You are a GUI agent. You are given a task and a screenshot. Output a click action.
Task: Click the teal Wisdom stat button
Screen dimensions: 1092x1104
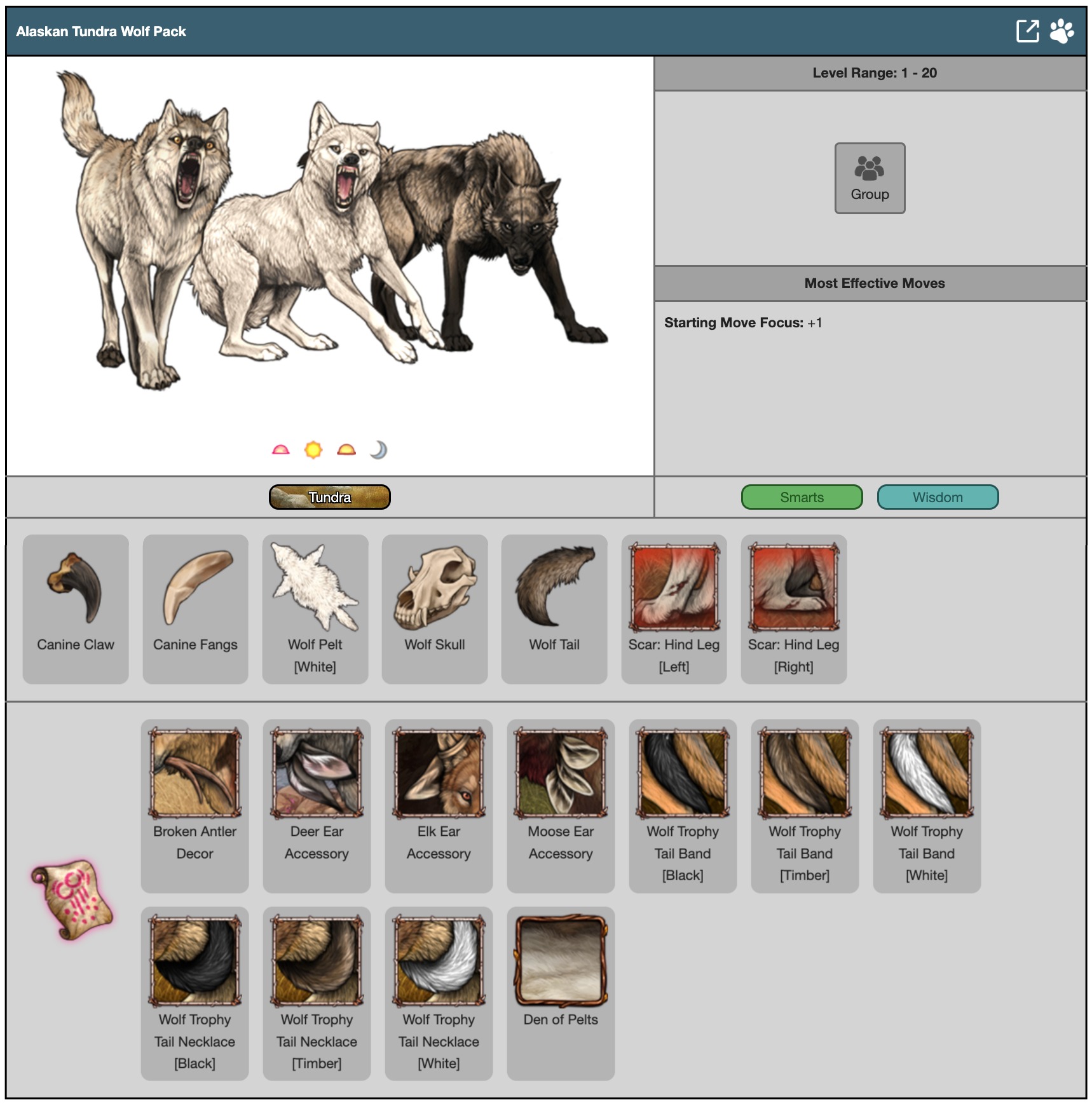(x=938, y=497)
